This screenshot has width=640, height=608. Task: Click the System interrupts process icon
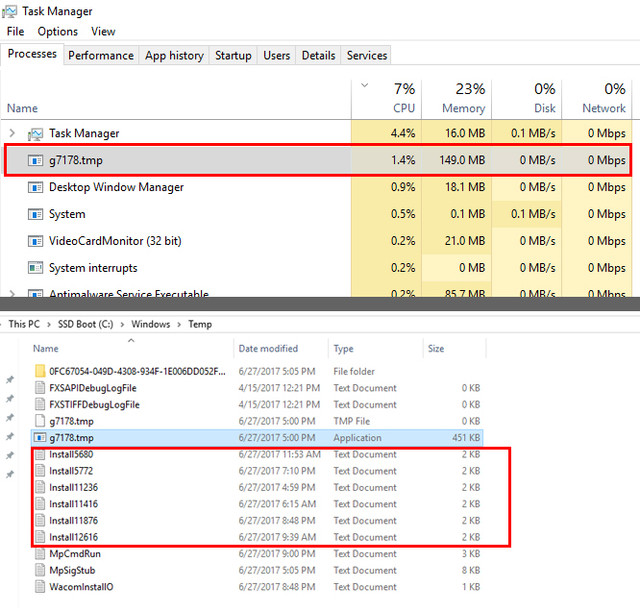coord(35,268)
